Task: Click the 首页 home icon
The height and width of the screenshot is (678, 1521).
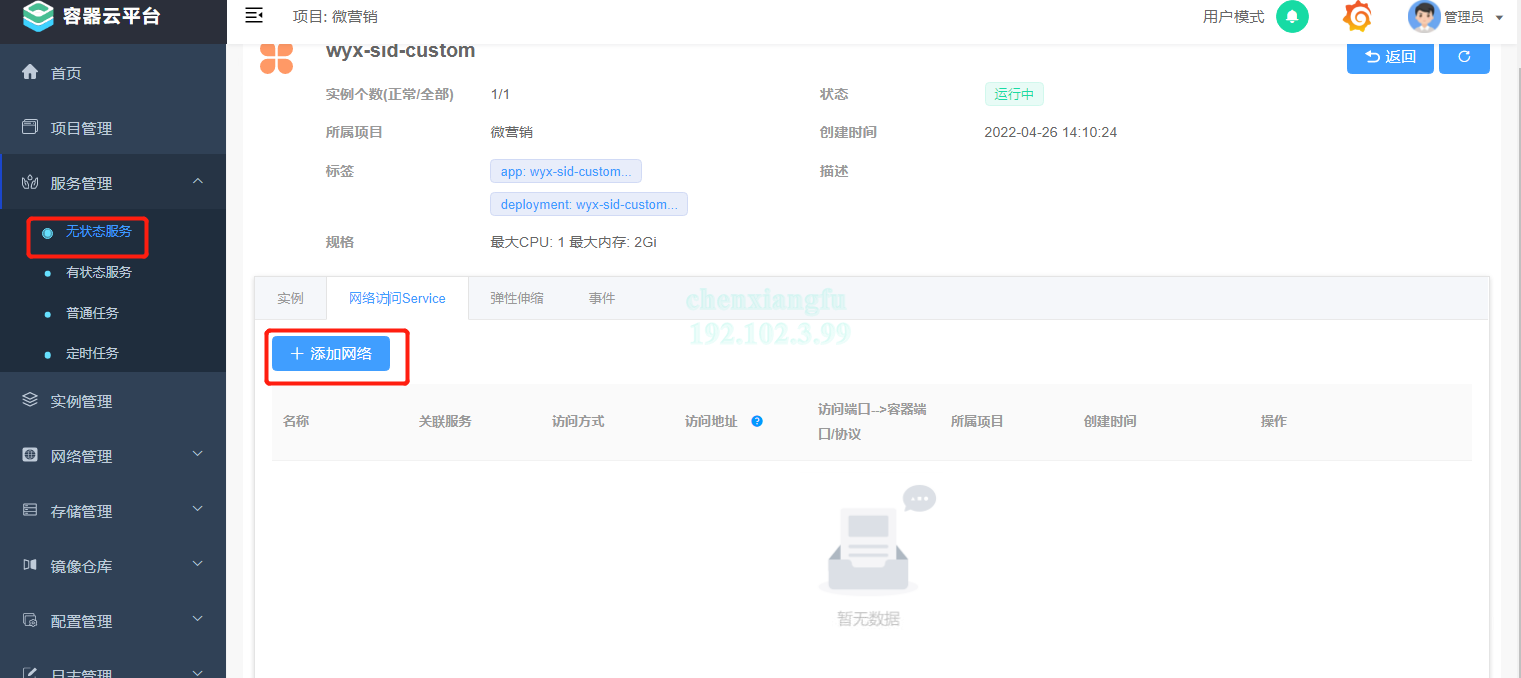Action: [30, 72]
